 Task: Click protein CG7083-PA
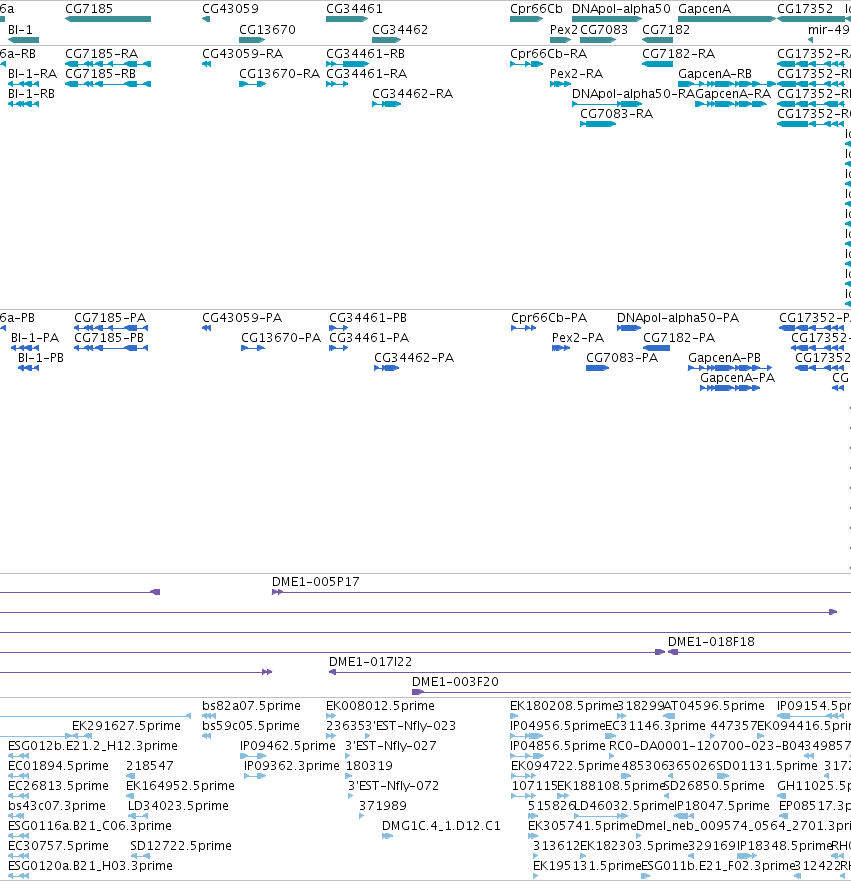(x=622, y=358)
